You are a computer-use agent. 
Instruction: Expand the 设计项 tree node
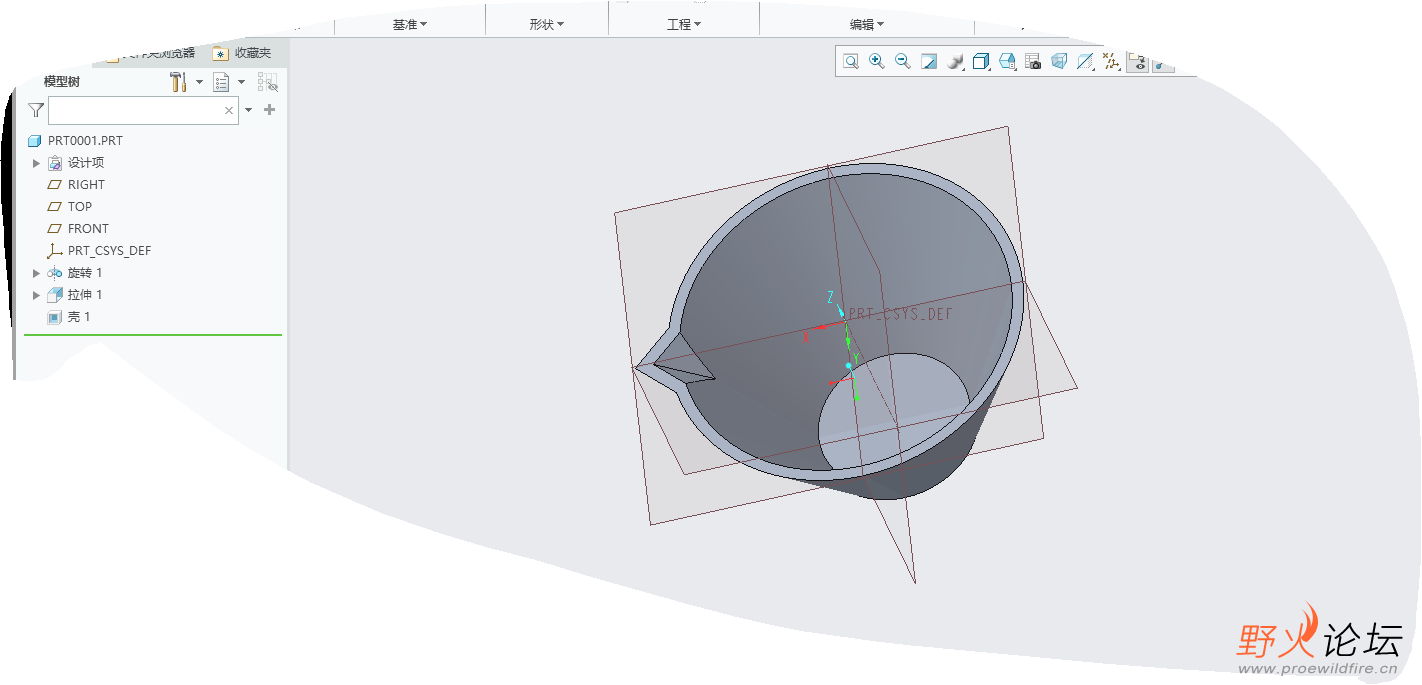(37, 163)
